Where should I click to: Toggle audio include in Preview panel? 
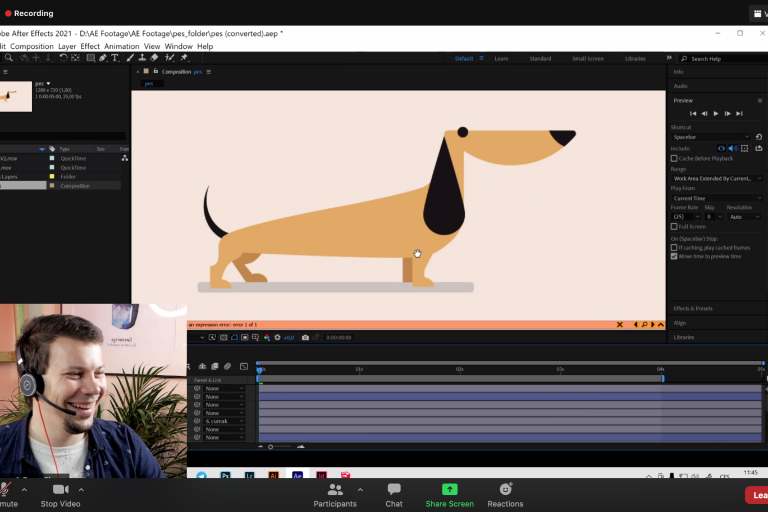(x=732, y=148)
